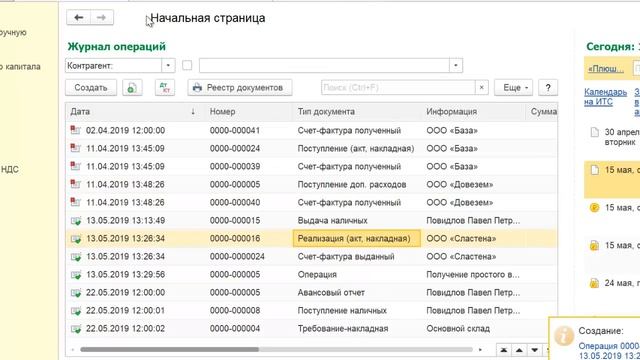Viewport: 640px width, 360px height.
Task: Open help with the question mark button
Action: point(548,88)
